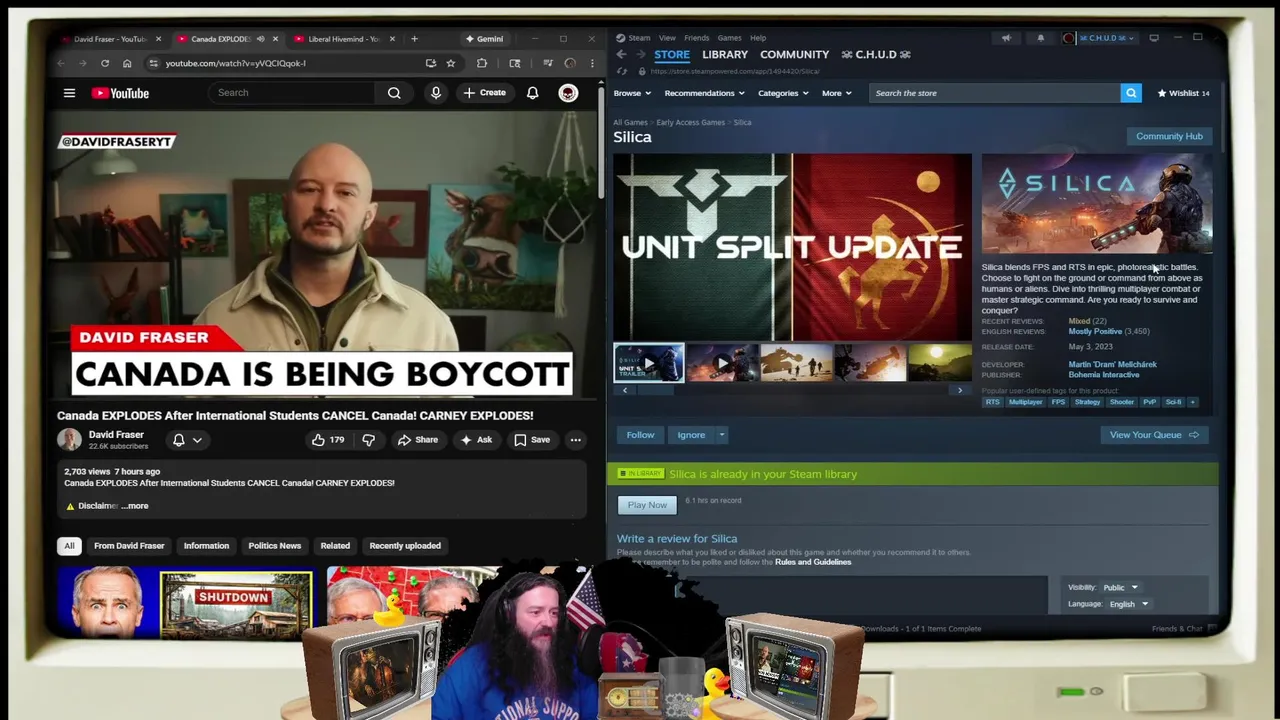Viewport: 1280px width, 720px height.
Task: Click the YouTube search input field
Action: [293, 93]
